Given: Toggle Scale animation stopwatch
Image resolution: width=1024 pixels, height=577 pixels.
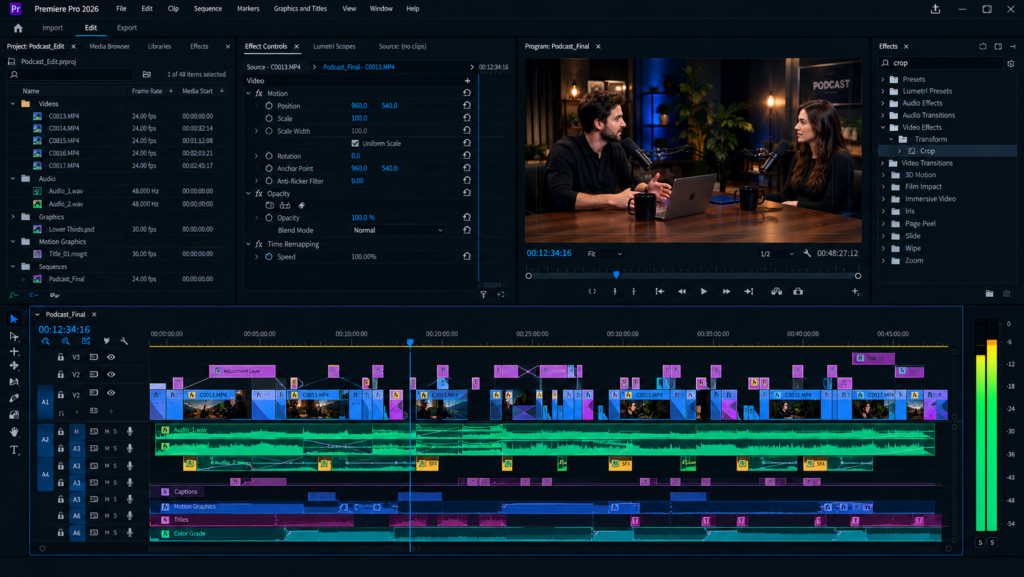Looking at the screenshot, I should pos(269,118).
